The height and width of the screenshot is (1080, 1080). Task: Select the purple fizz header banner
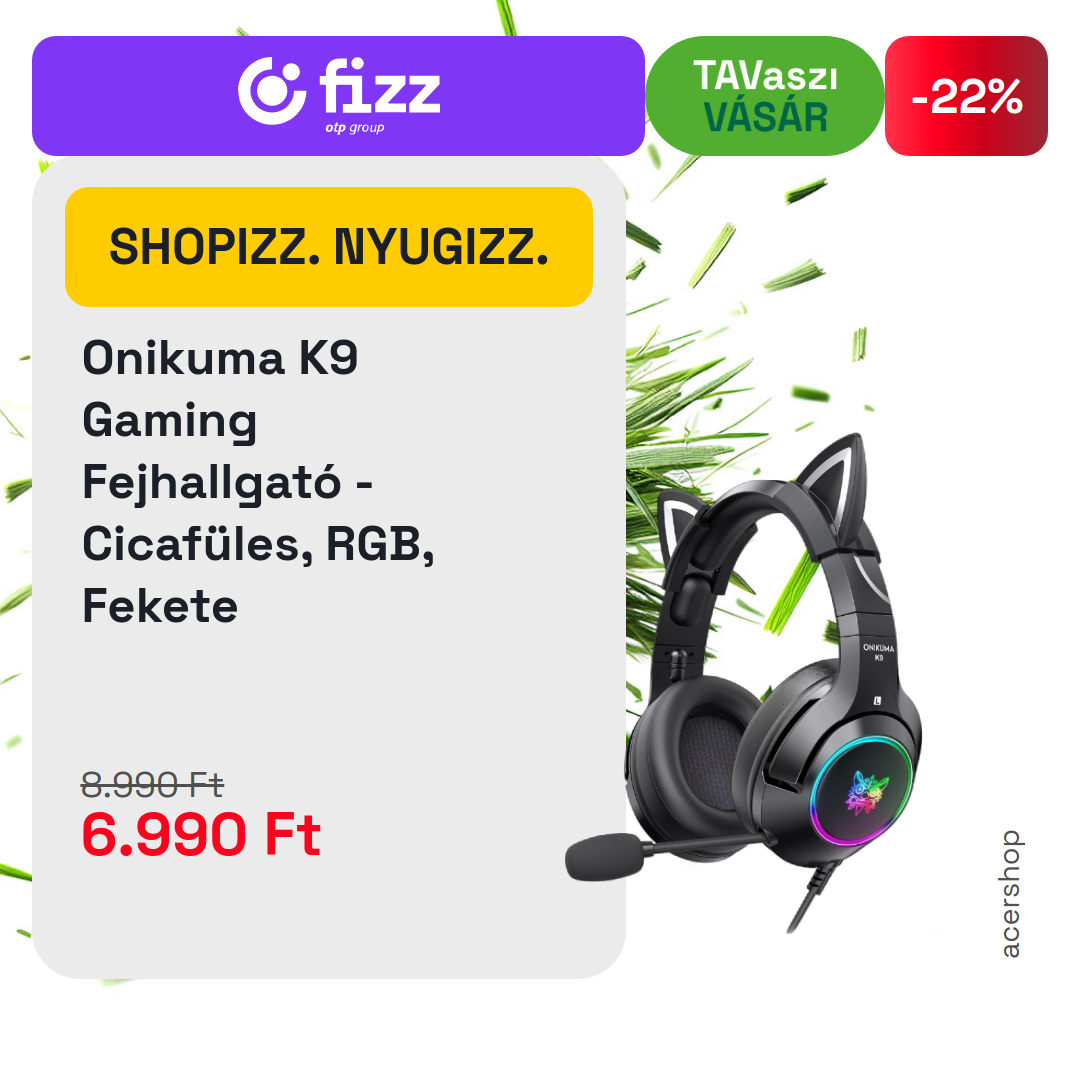click(x=338, y=96)
